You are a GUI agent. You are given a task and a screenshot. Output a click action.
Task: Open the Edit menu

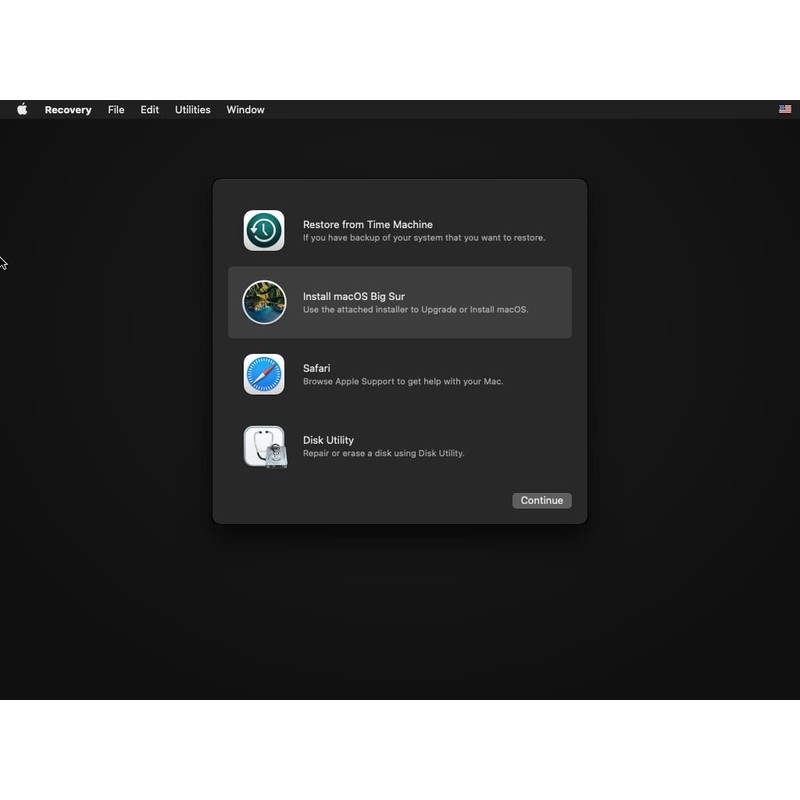(149, 110)
